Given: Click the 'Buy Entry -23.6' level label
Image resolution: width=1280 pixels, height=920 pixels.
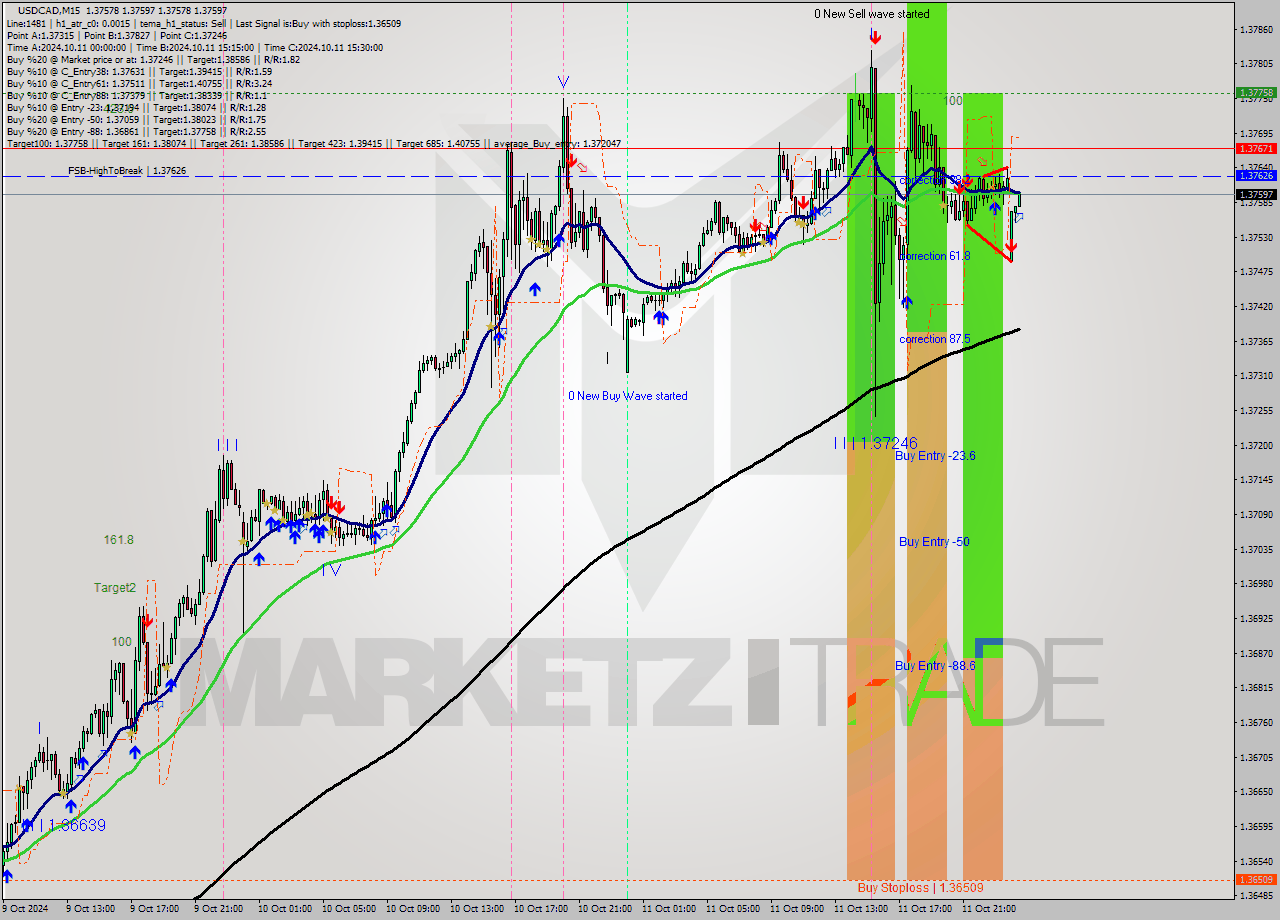Looking at the screenshot, I should point(935,456).
